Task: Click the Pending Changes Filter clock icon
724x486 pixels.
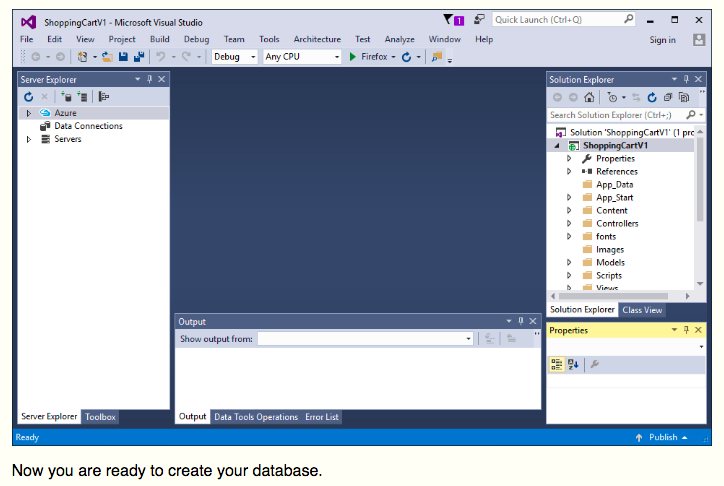Action: click(612, 97)
